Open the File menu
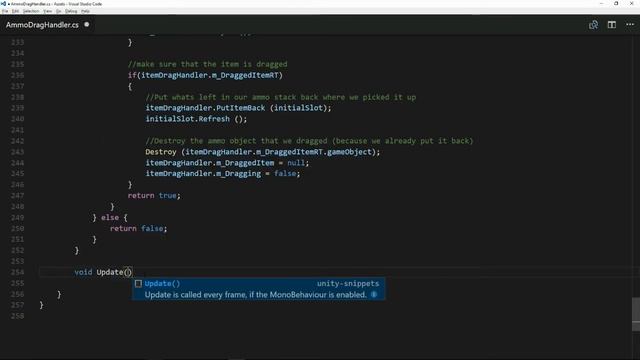This screenshot has height=360, width=640. [x=5, y=11]
